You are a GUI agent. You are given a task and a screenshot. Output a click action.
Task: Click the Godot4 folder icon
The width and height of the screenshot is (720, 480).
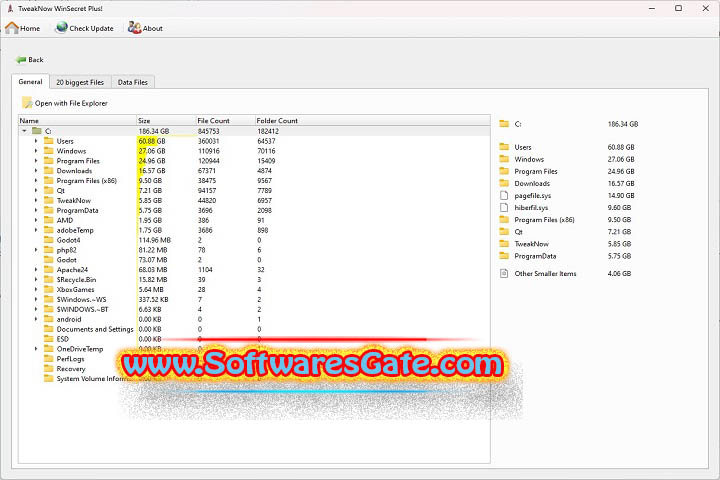pos(49,240)
